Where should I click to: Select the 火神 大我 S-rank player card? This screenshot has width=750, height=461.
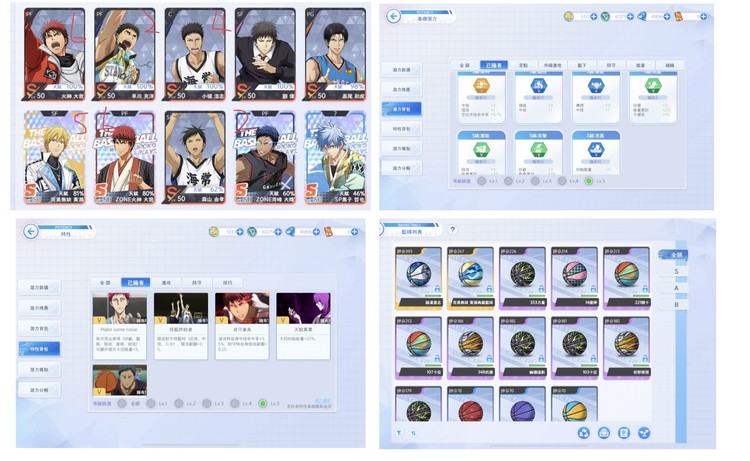click(55, 54)
